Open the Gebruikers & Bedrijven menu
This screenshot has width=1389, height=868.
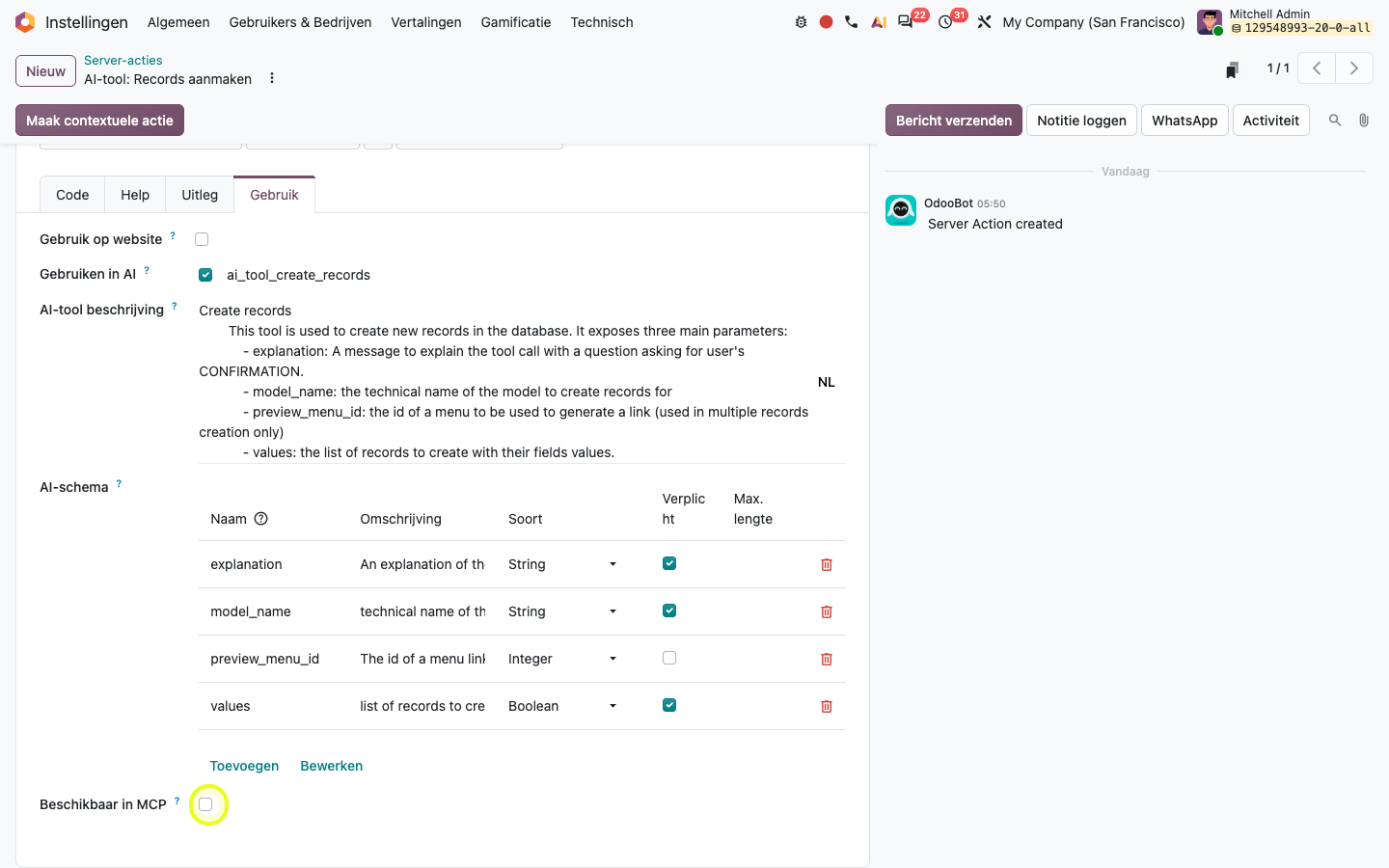(300, 22)
